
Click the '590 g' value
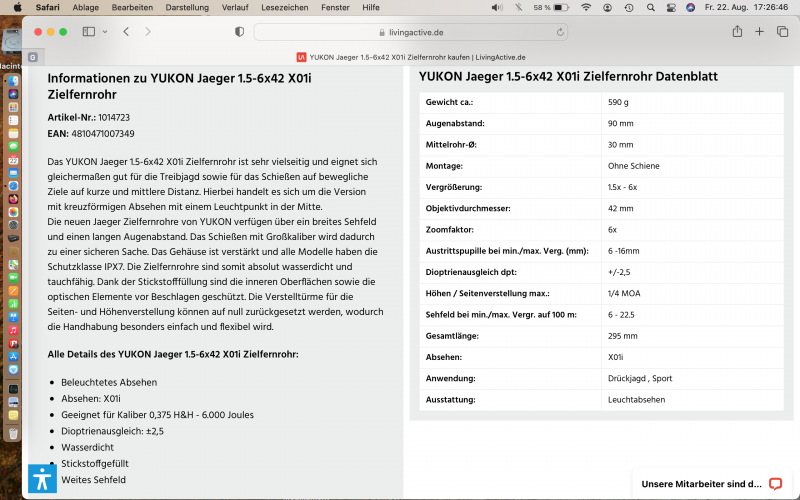[618, 102]
